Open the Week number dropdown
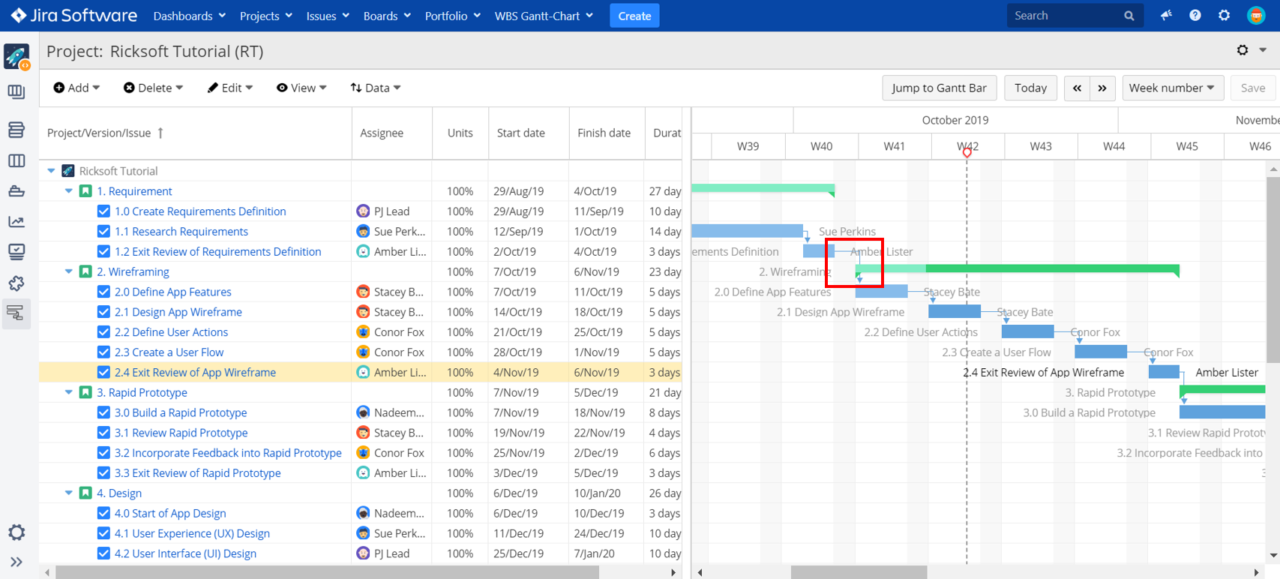Image resolution: width=1280 pixels, height=579 pixels. pos(1173,88)
